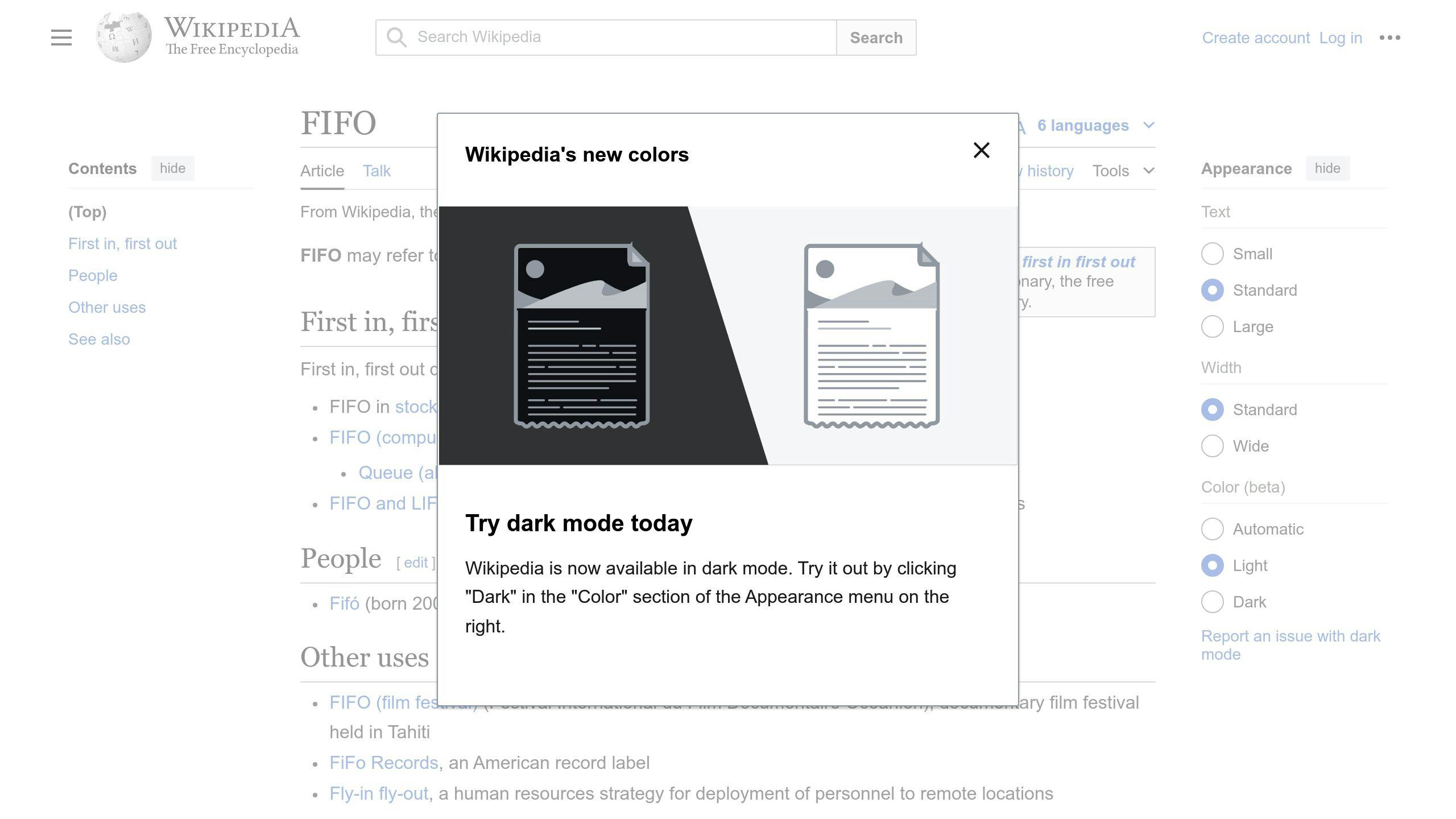The height and width of the screenshot is (819, 1456).
Task: Open FIFO (film festival) link
Action: point(384,702)
